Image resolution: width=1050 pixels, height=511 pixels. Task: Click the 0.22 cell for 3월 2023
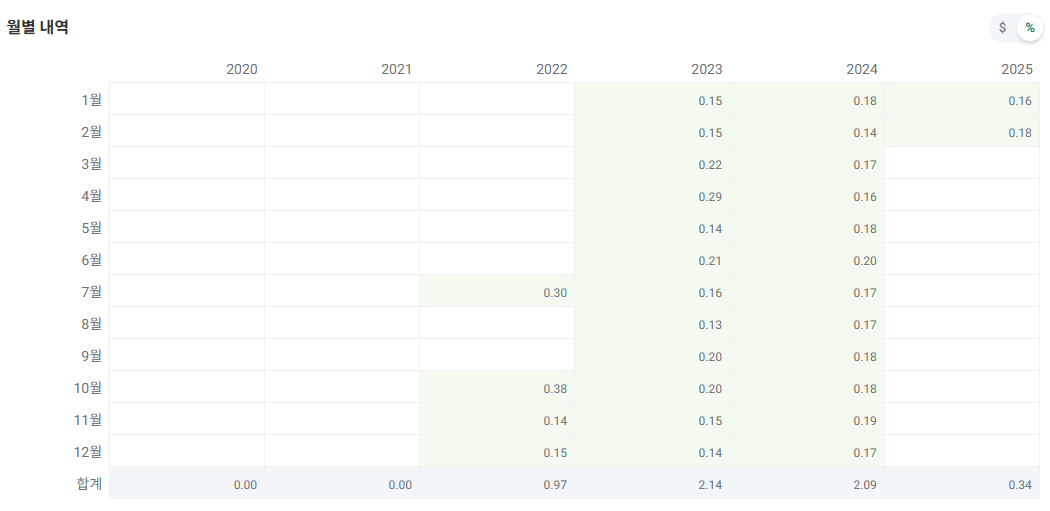point(652,165)
